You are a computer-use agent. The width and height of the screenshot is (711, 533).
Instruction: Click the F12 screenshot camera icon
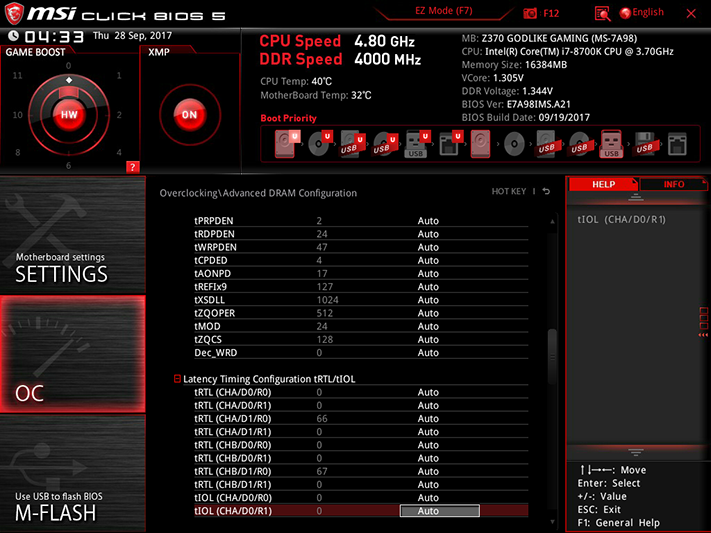click(x=530, y=13)
